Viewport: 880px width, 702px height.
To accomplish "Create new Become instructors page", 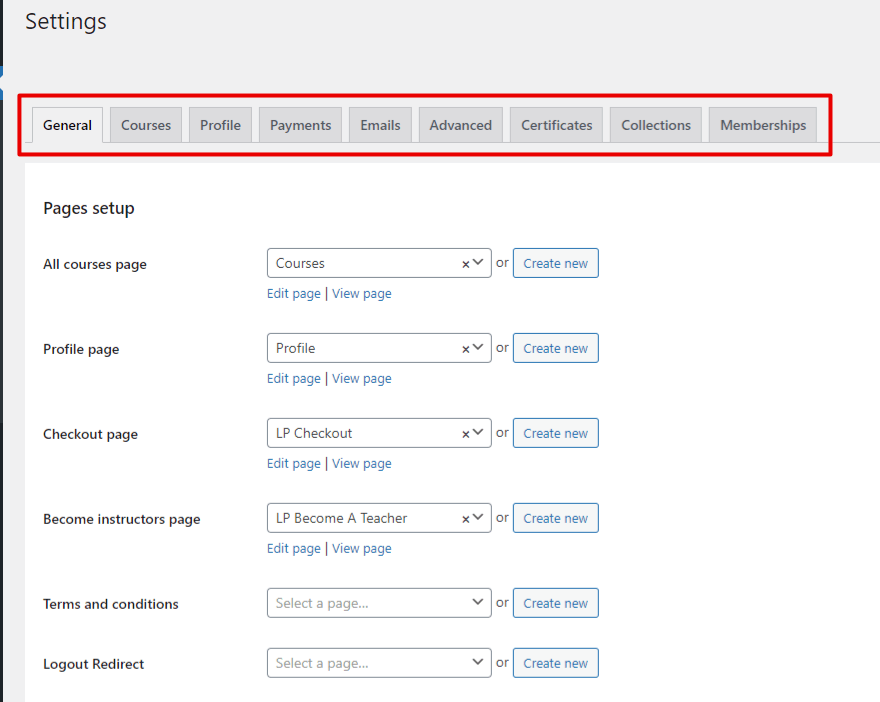I will click(556, 518).
